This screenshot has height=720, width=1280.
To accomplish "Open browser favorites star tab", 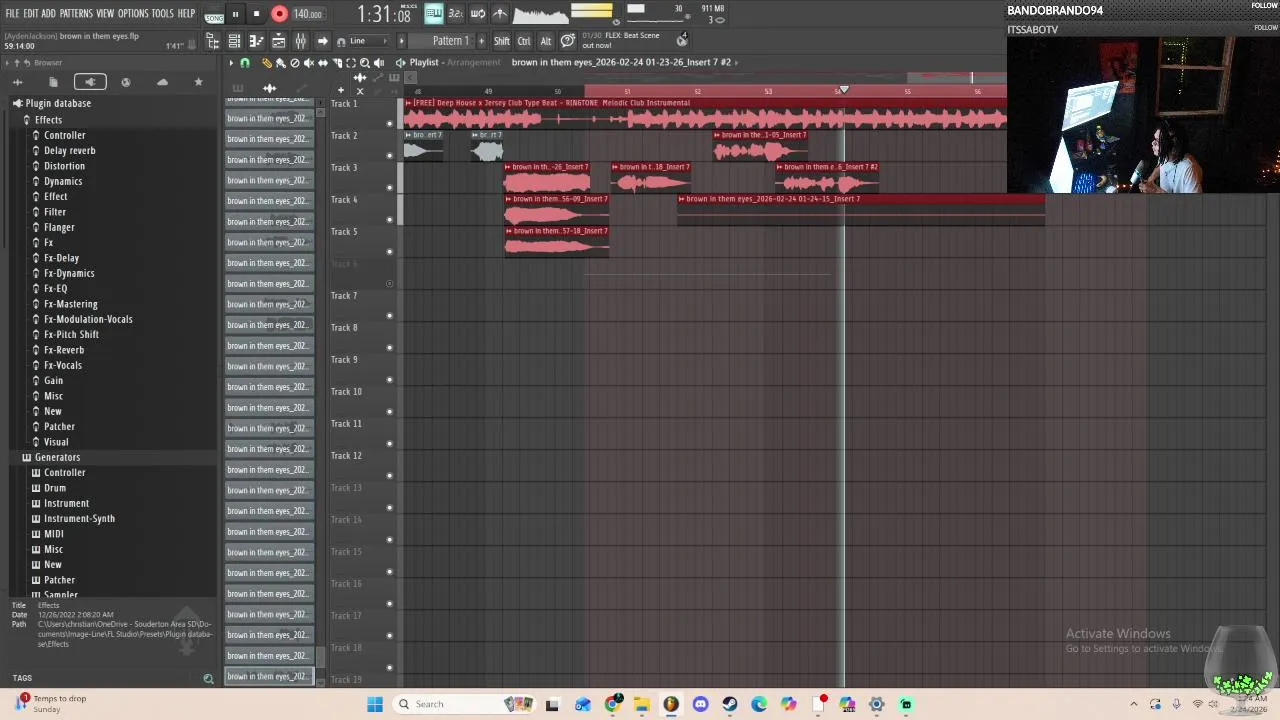I will click(x=198, y=82).
